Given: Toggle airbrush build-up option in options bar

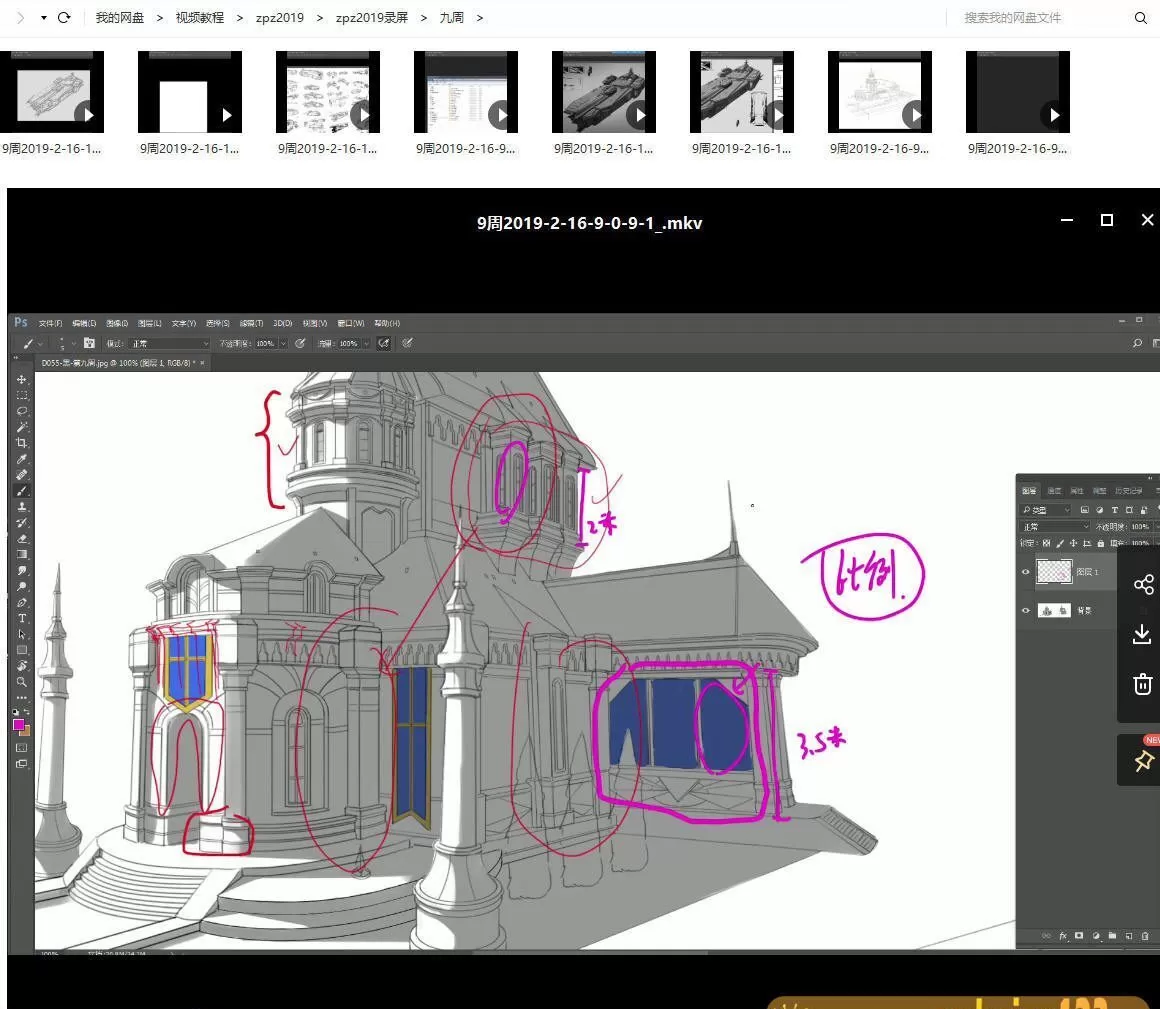Looking at the screenshot, I should 383,343.
